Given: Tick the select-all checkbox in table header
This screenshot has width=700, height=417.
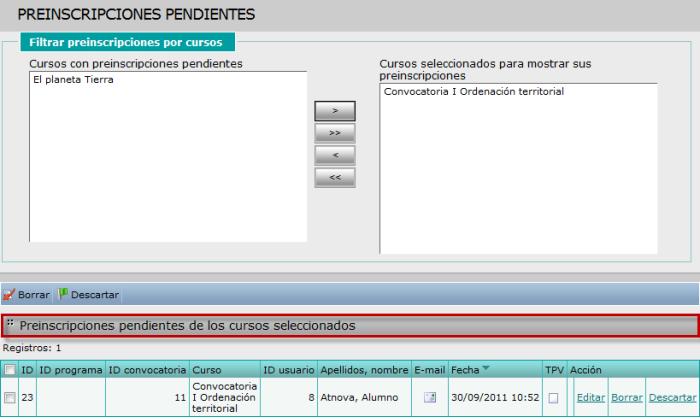Looking at the screenshot, I should [10, 370].
